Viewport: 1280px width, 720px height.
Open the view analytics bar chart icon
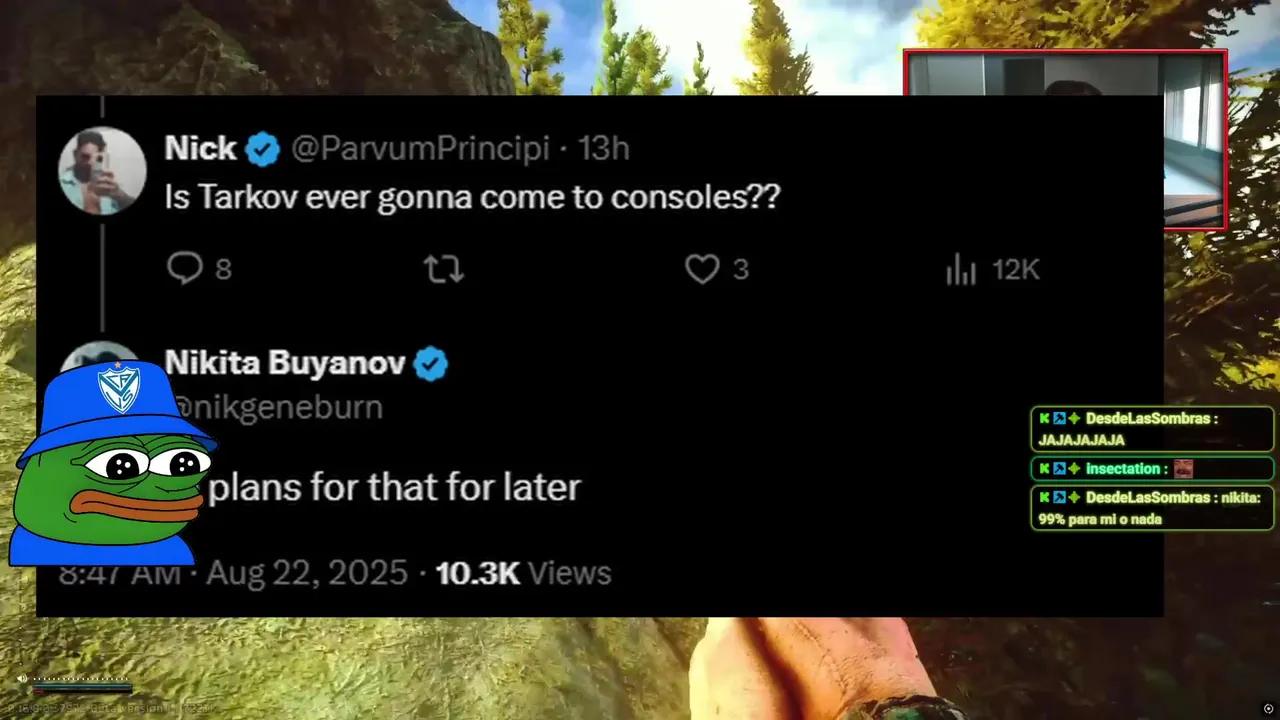[961, 268]
